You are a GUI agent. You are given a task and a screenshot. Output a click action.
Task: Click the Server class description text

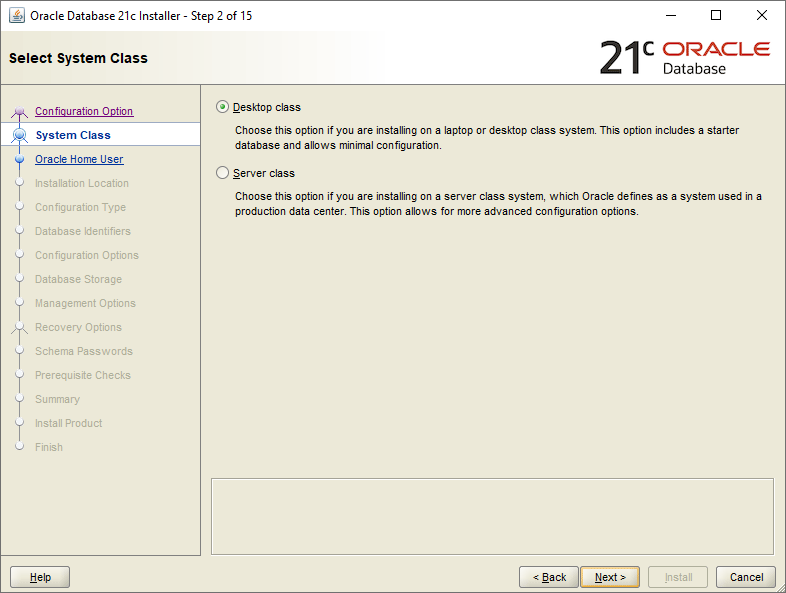click(x=498, y=204)
